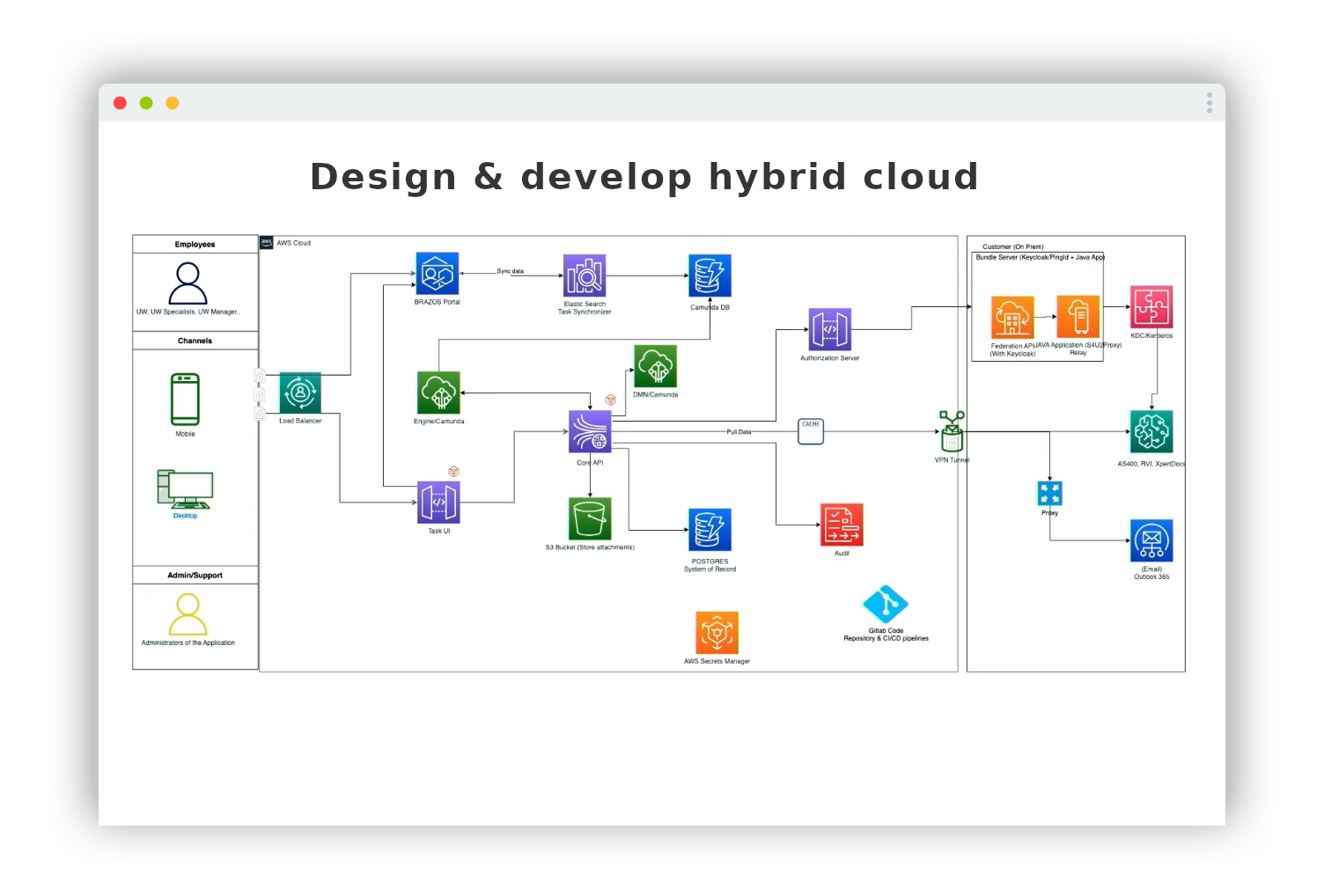1324x896 pixels.
Task: Click the Task UI icon
Action: coord(438,503)
